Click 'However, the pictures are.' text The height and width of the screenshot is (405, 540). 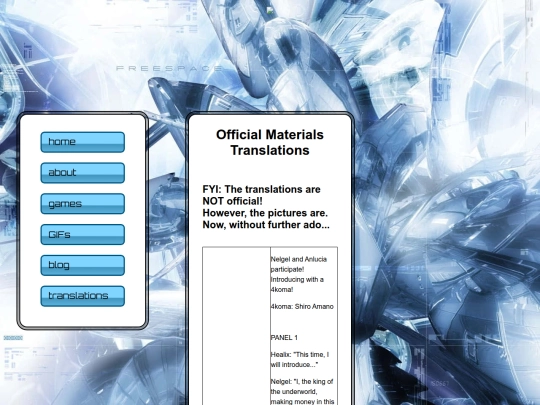click(265, 213)
